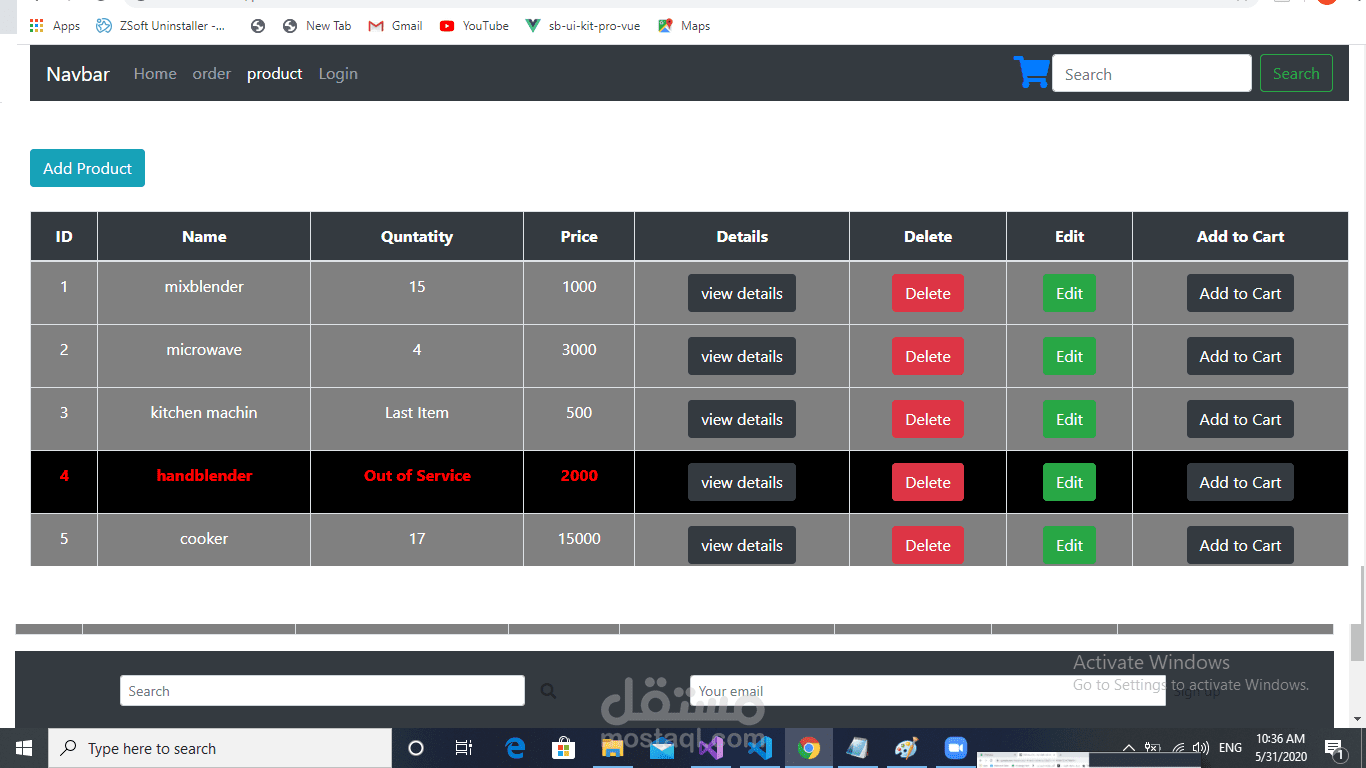Open the blue shopping cart icon
1366x768 pixels.
click(1031, 73)
